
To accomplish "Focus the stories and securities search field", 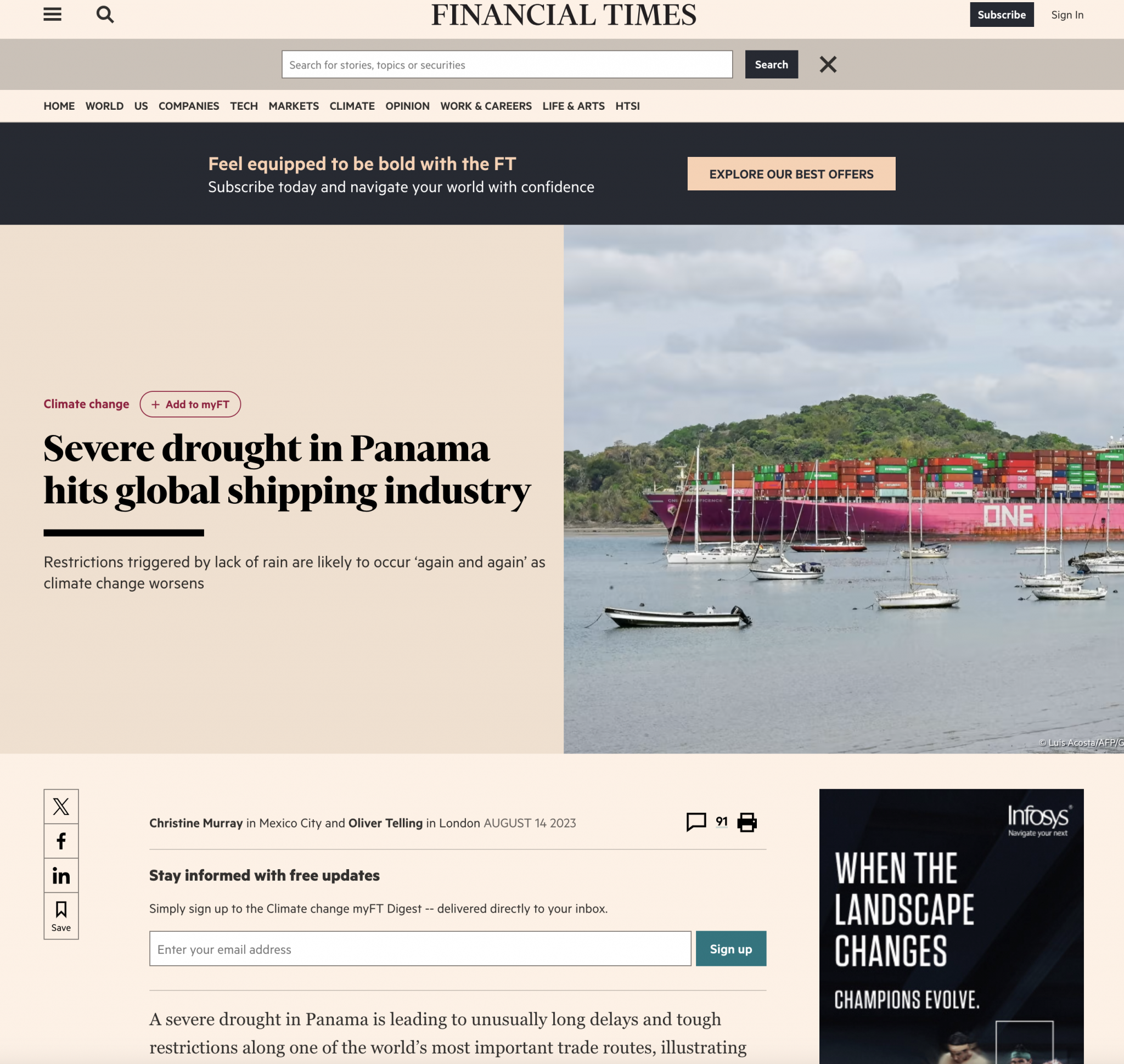I will 507,64.
